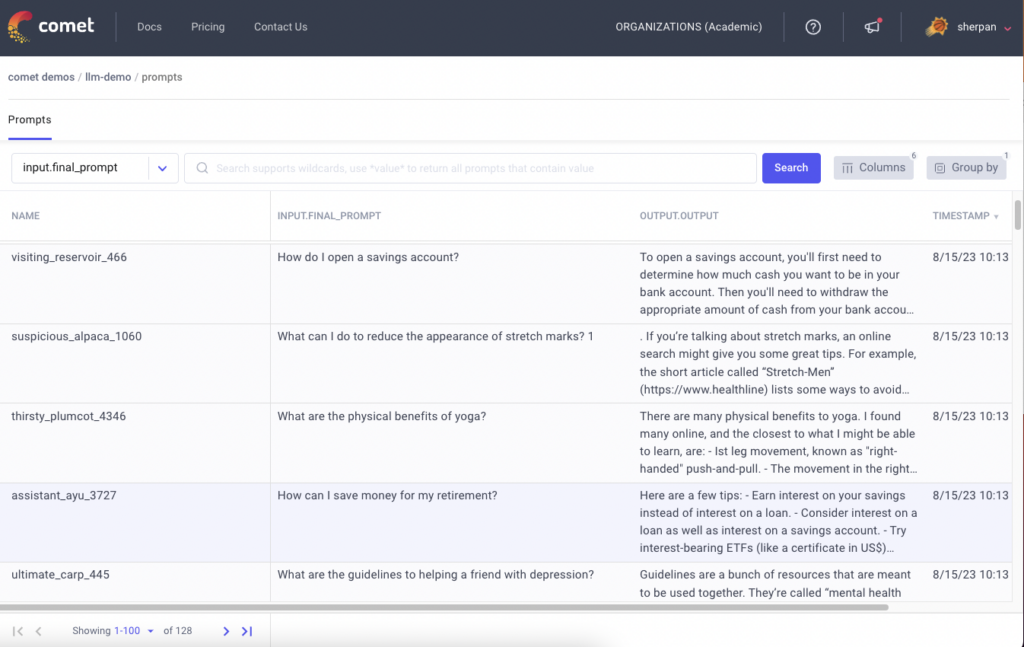Expand the input.final_prompt filter dropdown

click(x=163, y=168)
